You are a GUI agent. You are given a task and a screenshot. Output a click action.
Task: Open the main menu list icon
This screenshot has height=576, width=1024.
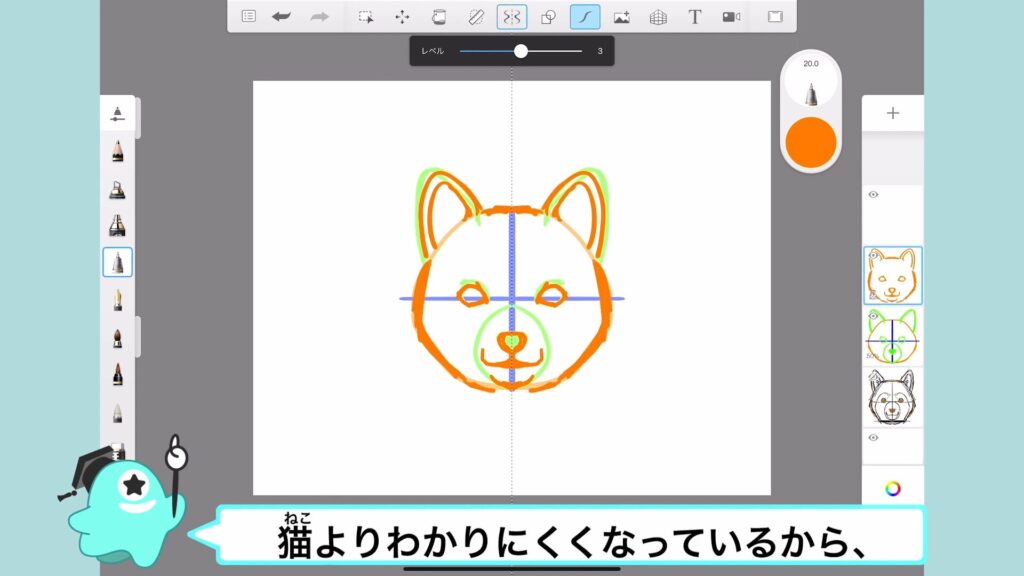coord(249,16)
